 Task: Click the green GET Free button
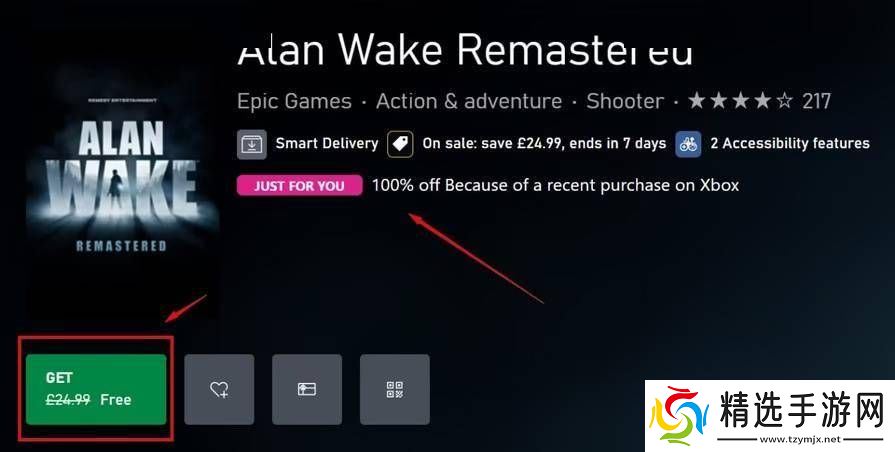tap(96, 389)
